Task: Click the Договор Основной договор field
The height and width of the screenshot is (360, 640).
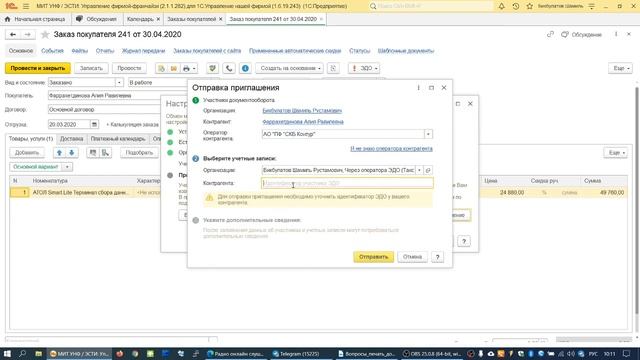Action: click(x=104, y=109)
